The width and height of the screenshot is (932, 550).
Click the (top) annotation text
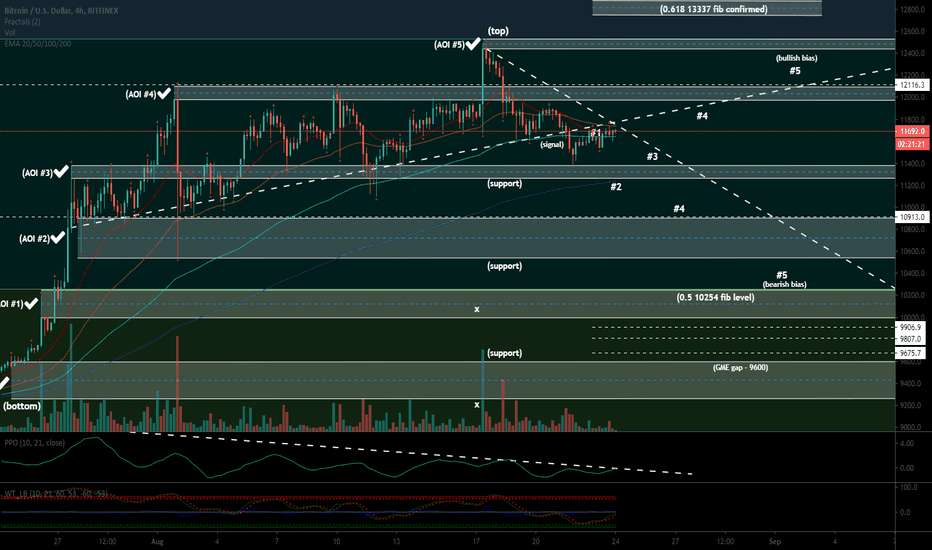click(498, 31)
